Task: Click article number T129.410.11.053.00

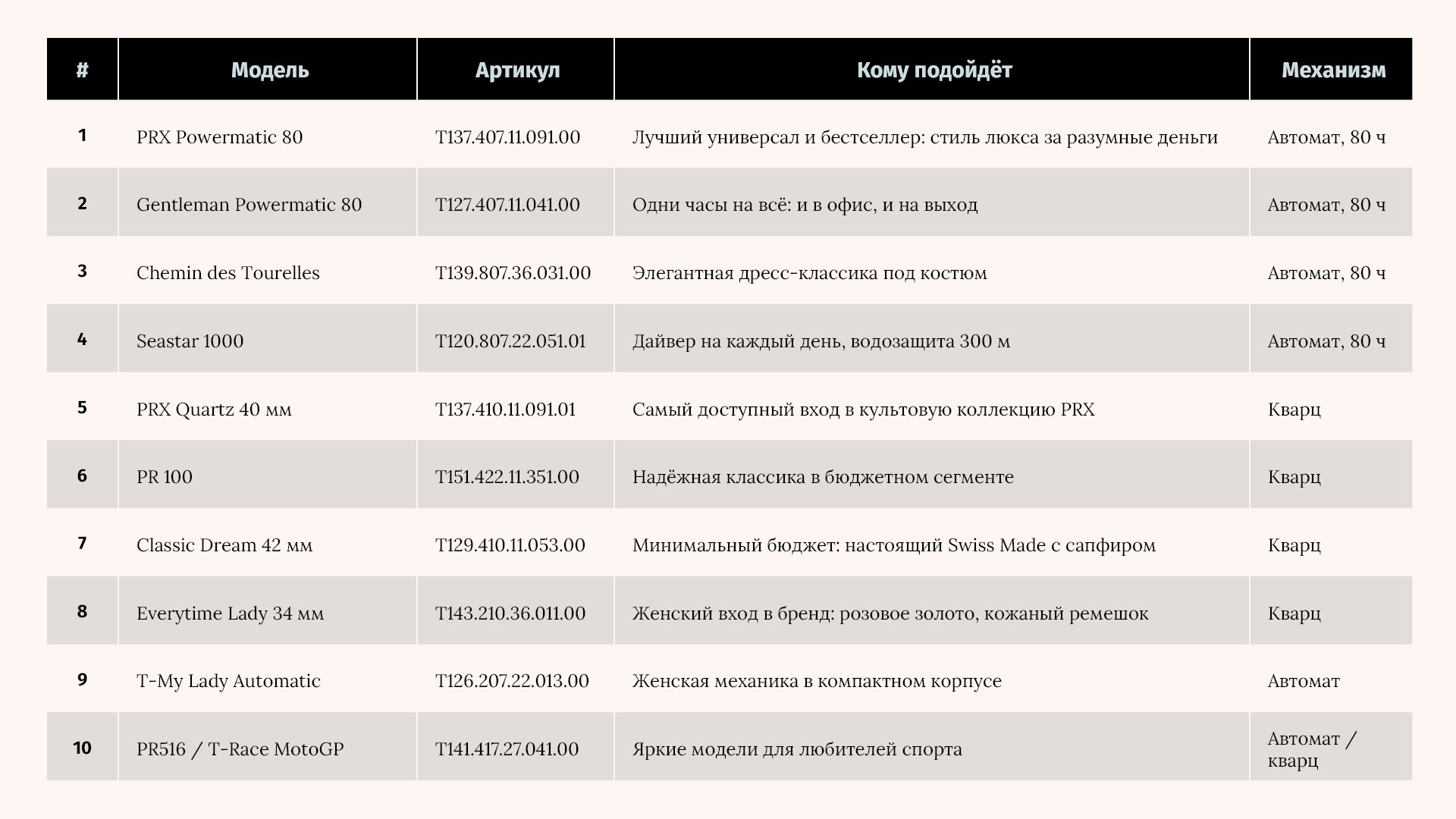Action: (510, 545)
